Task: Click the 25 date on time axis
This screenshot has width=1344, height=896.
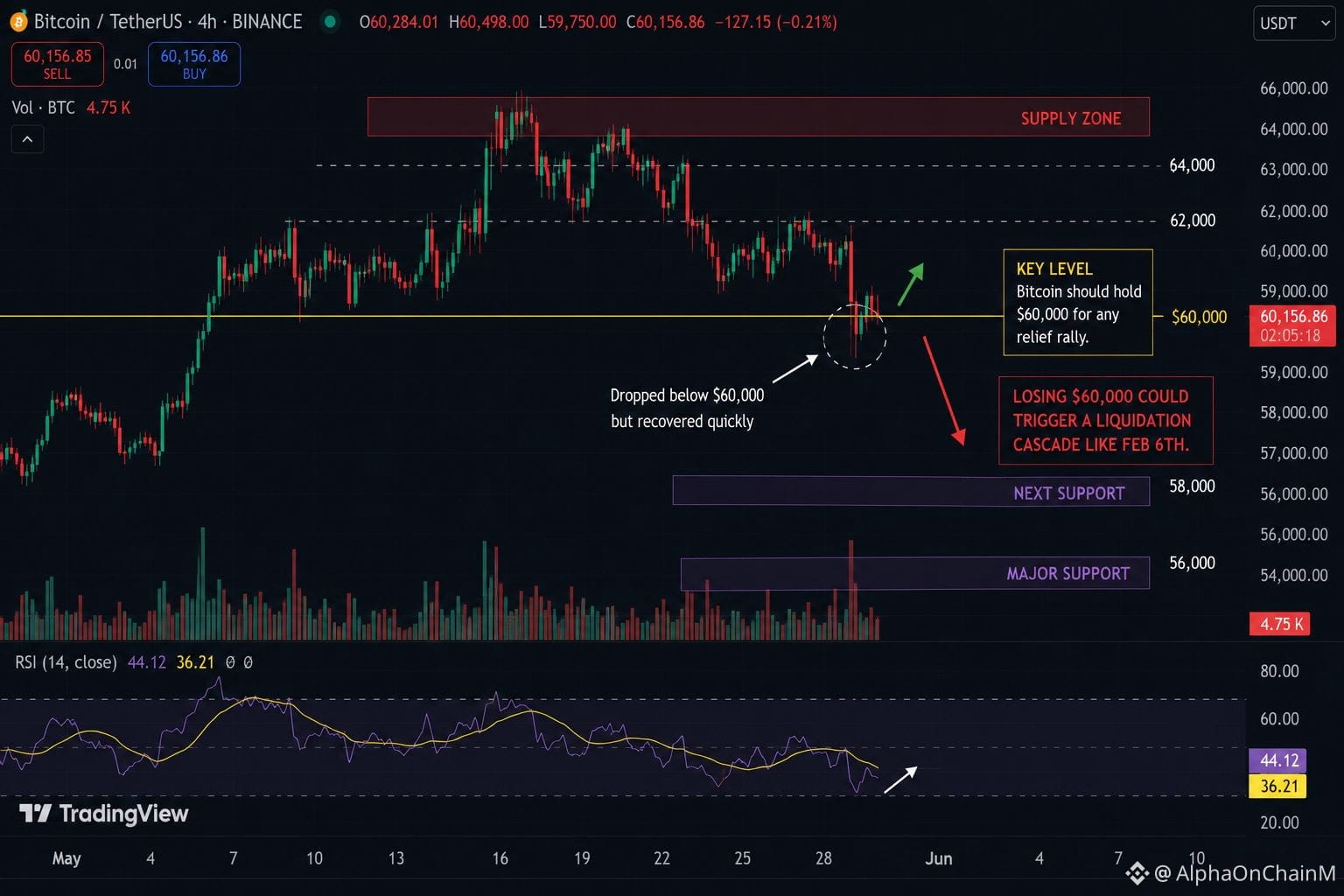Action: [x=743, y=858]
